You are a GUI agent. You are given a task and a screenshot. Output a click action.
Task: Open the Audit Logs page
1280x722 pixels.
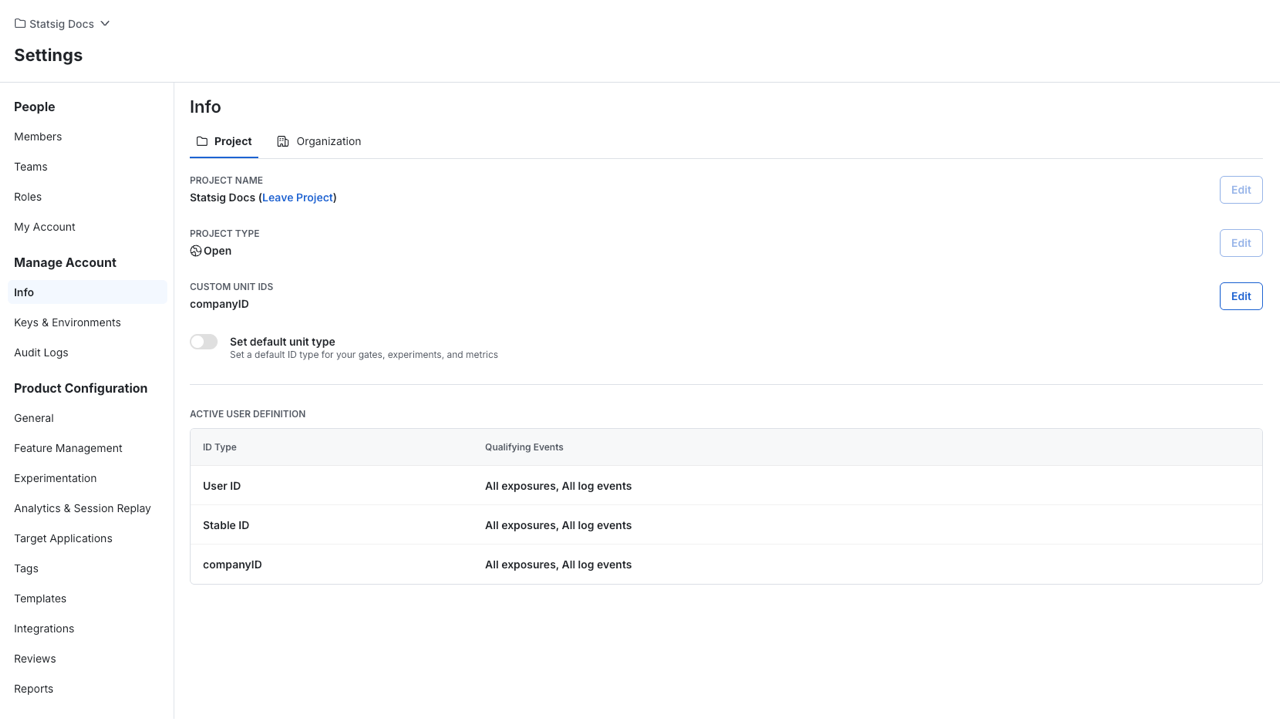click(41, 352)
